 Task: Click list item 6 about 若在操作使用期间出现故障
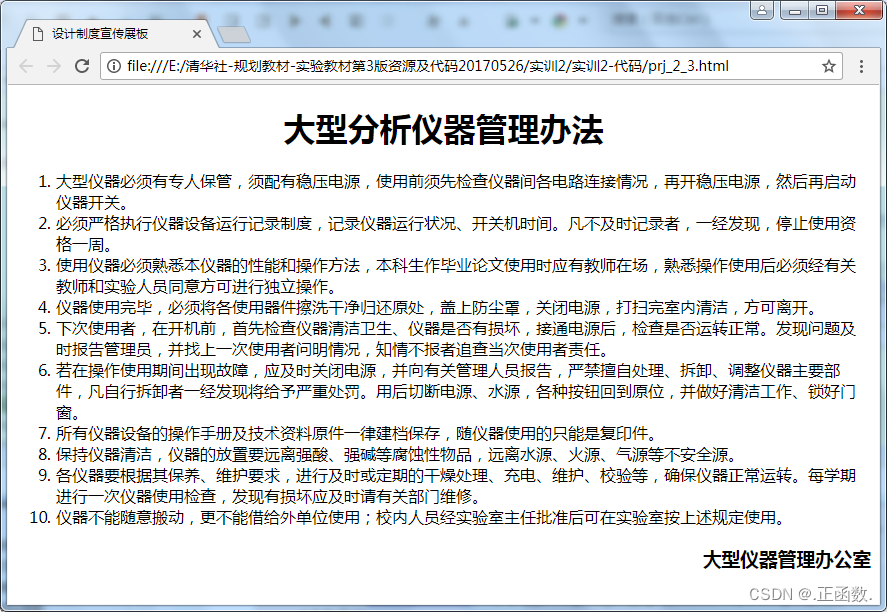click(x=455, y=391)
